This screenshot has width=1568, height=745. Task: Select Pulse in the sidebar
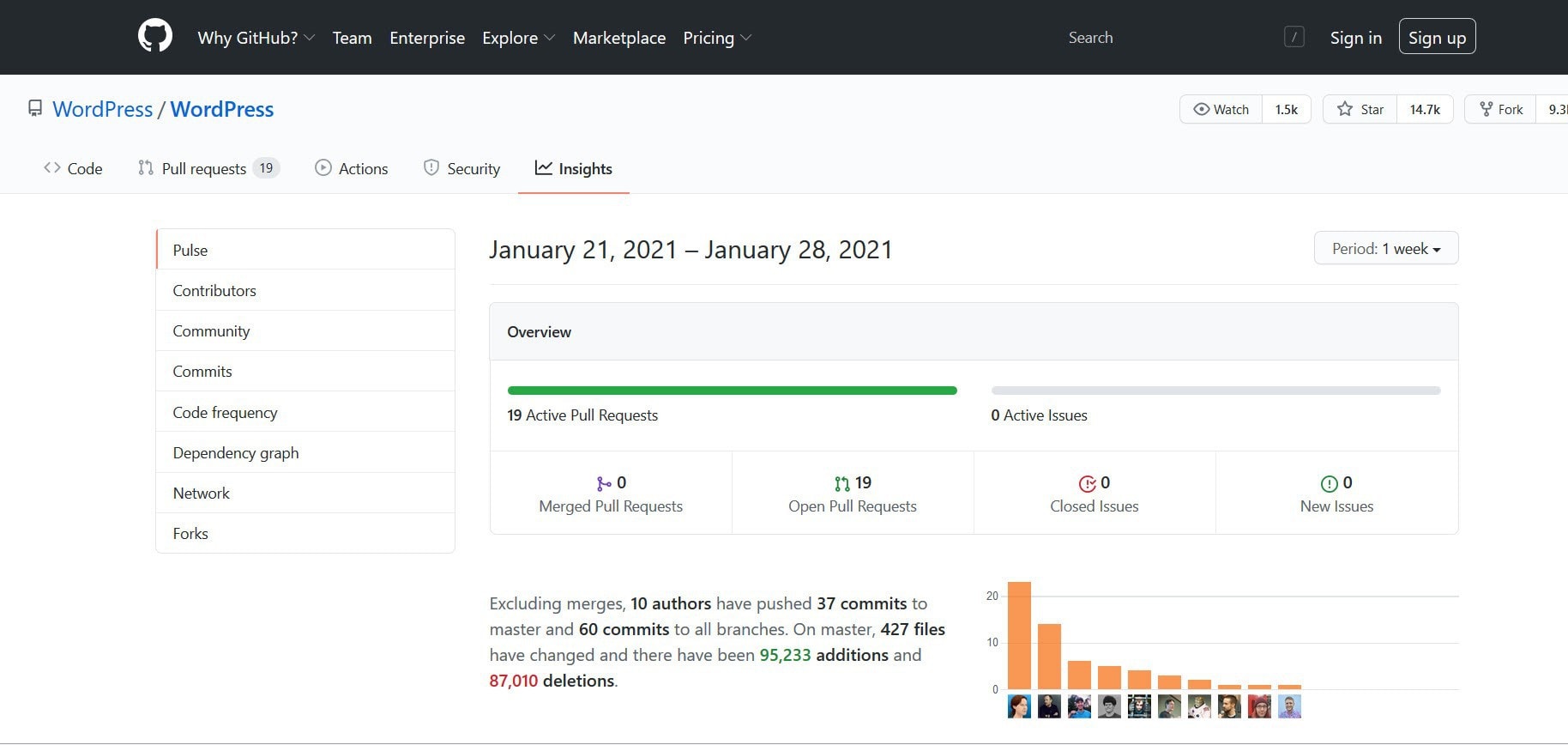[x=305, y=250]
